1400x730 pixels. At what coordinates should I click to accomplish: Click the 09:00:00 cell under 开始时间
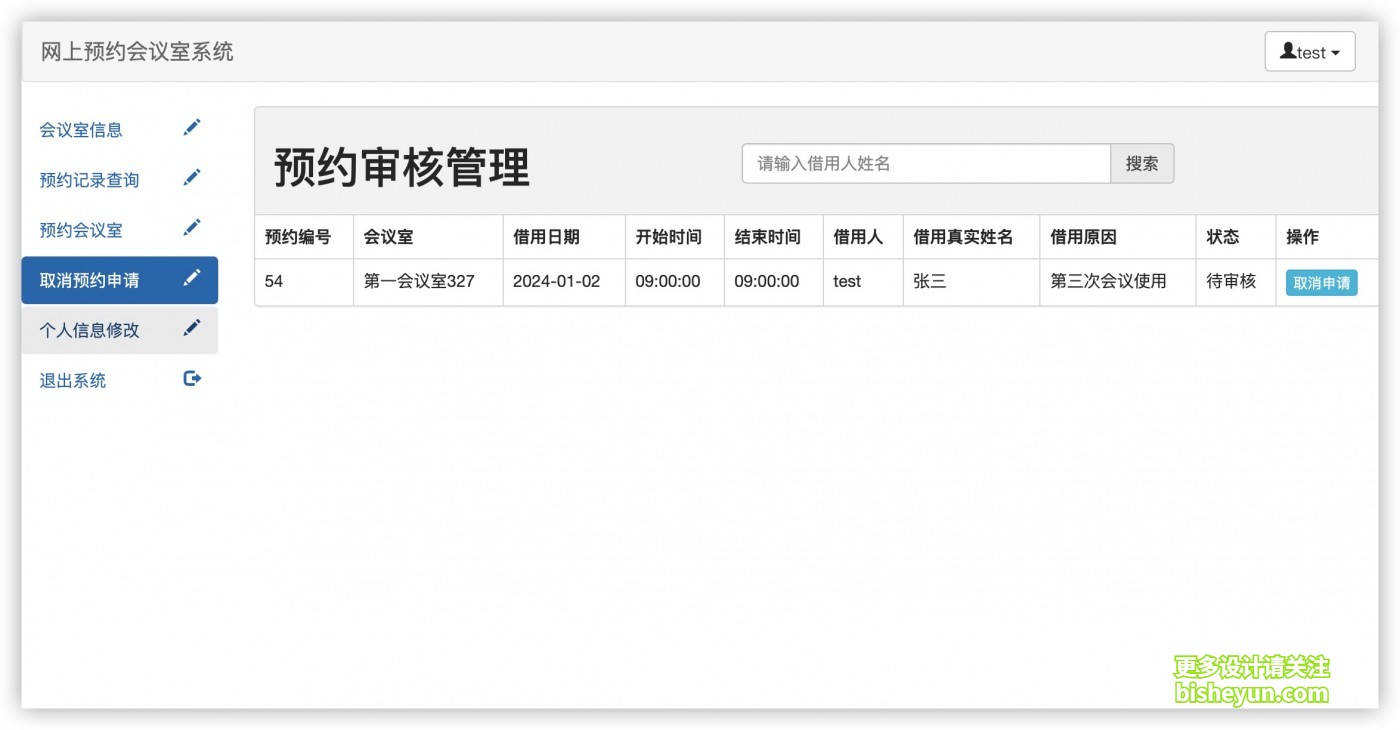(675, 282)
